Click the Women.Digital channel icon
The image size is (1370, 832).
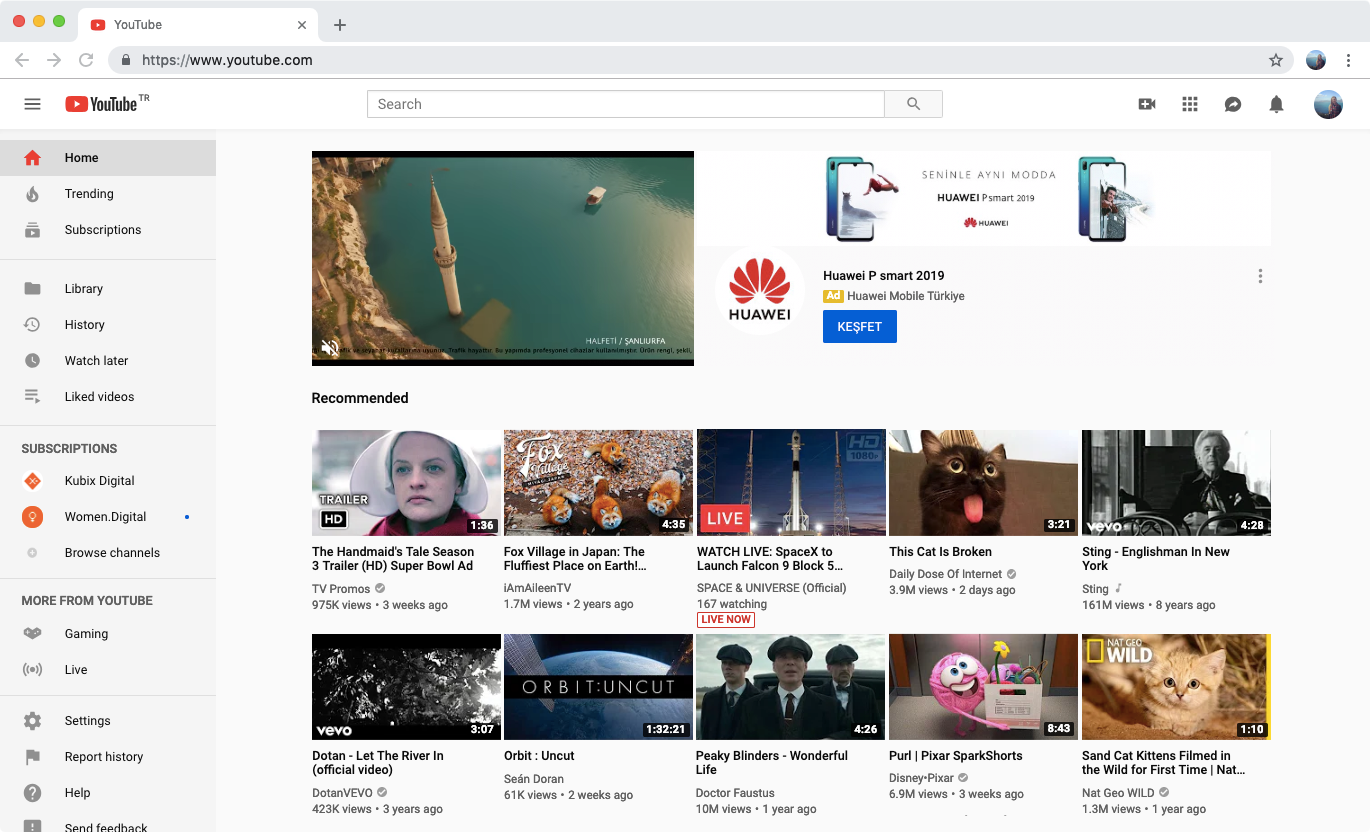click(32, 517)
